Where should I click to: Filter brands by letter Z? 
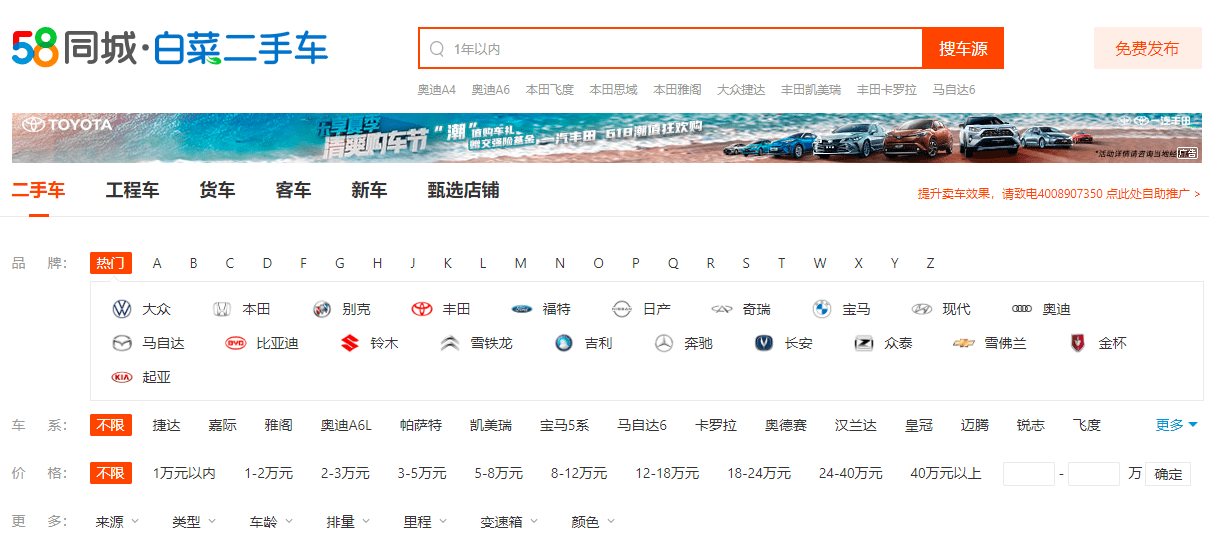tap(930, 263)
